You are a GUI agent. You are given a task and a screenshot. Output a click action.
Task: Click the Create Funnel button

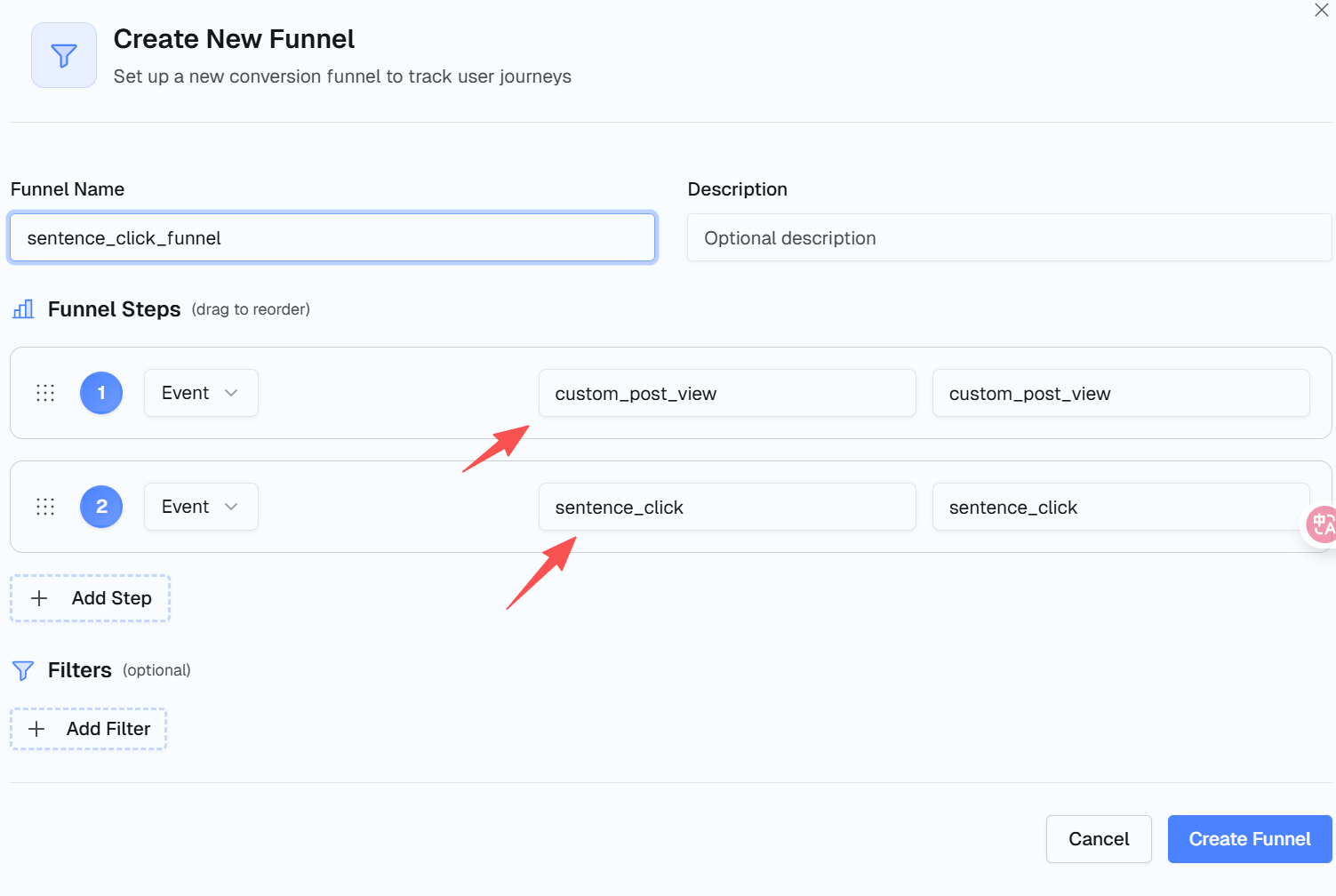tap(1250, 839)
